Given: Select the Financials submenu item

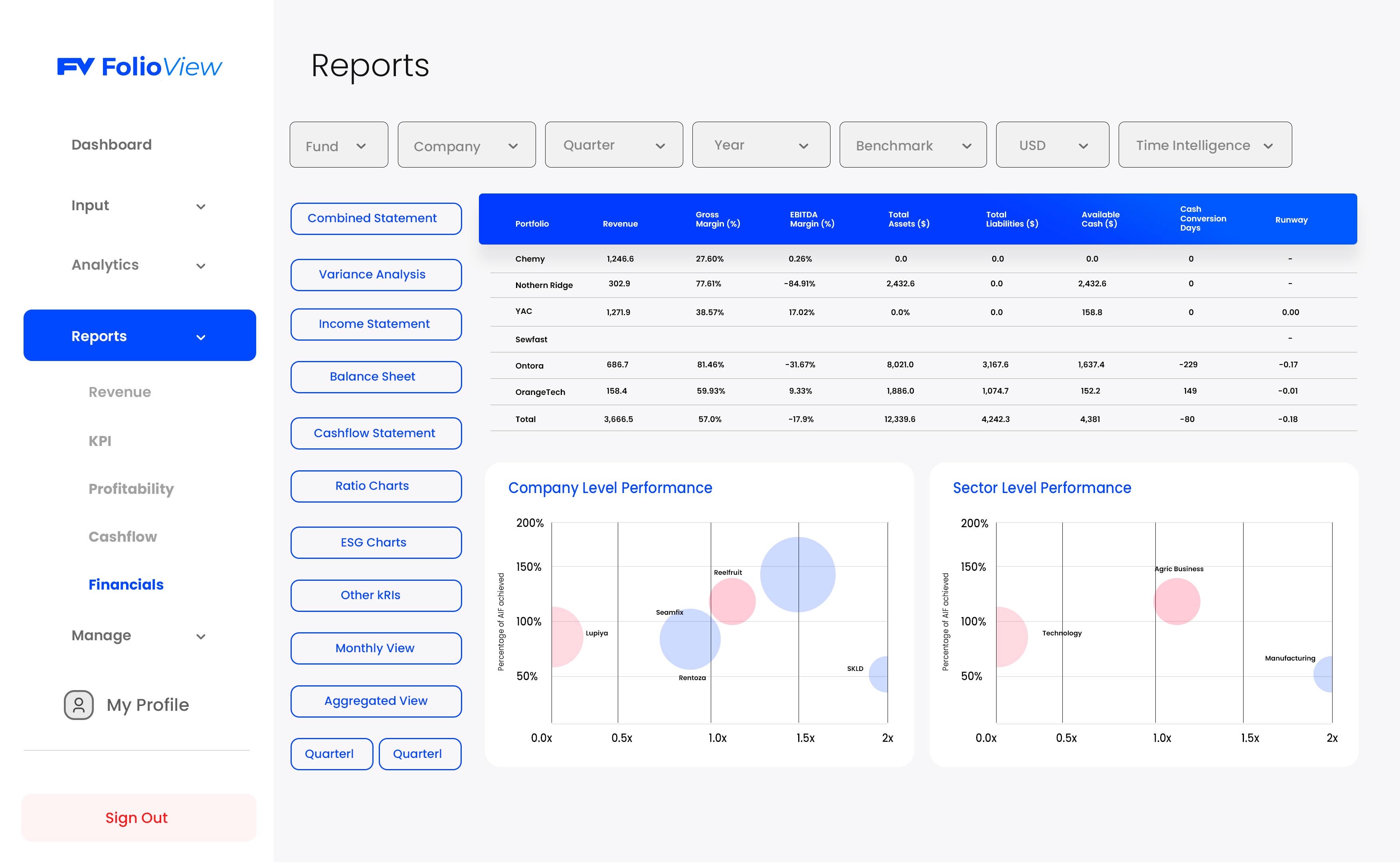Looking at the screenshot, I should pyautogui.click(x=125, y=584).
